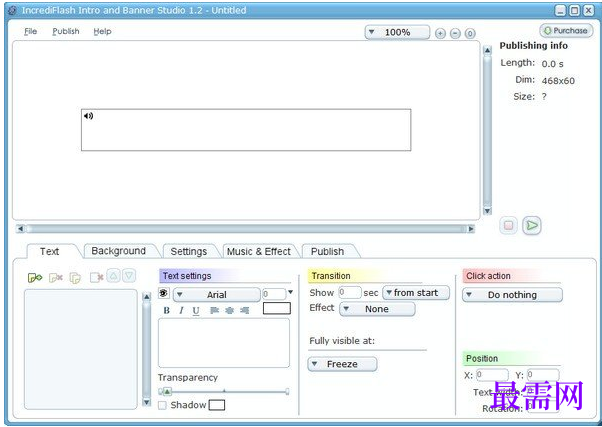Image resolution: width=602 pixels, height=427 pixels.
Task: Click the 'Click action' section header
Action: (x=488, y=276)
